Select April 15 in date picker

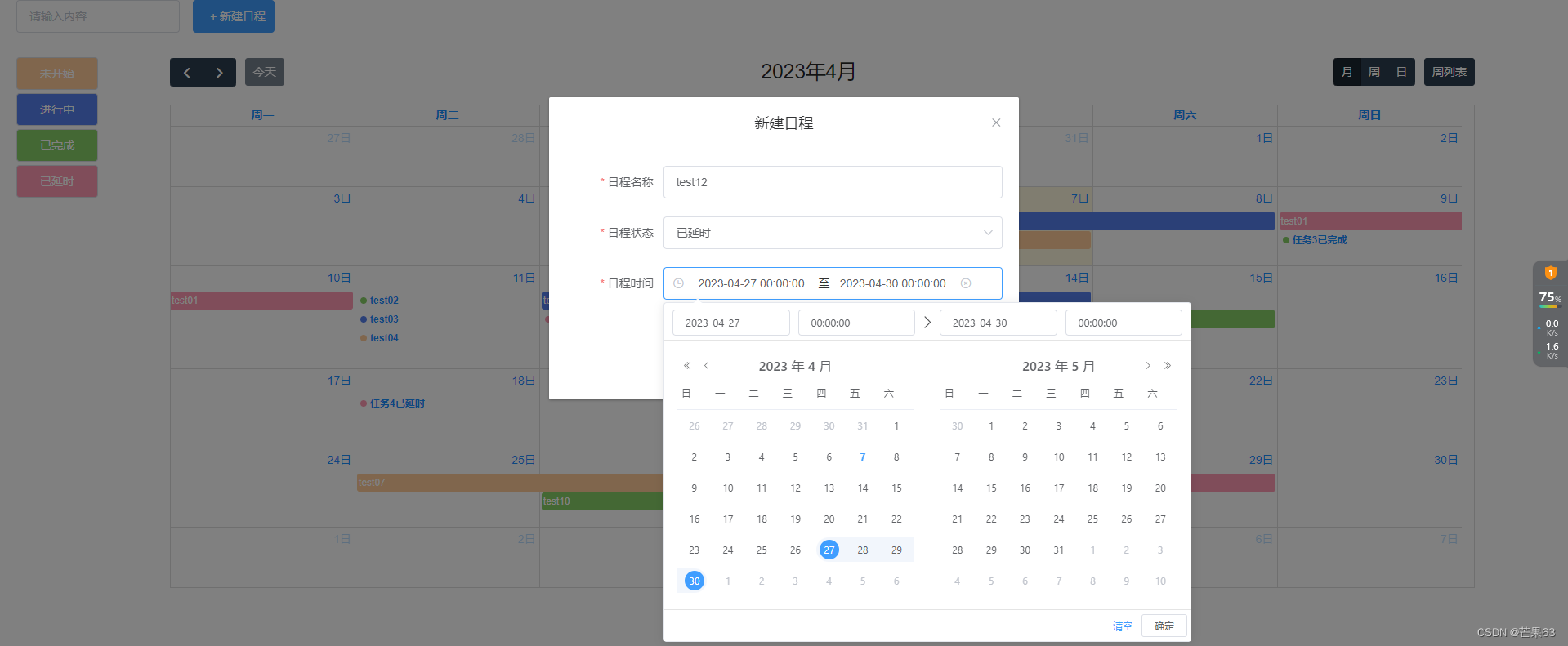coord(896,488)
